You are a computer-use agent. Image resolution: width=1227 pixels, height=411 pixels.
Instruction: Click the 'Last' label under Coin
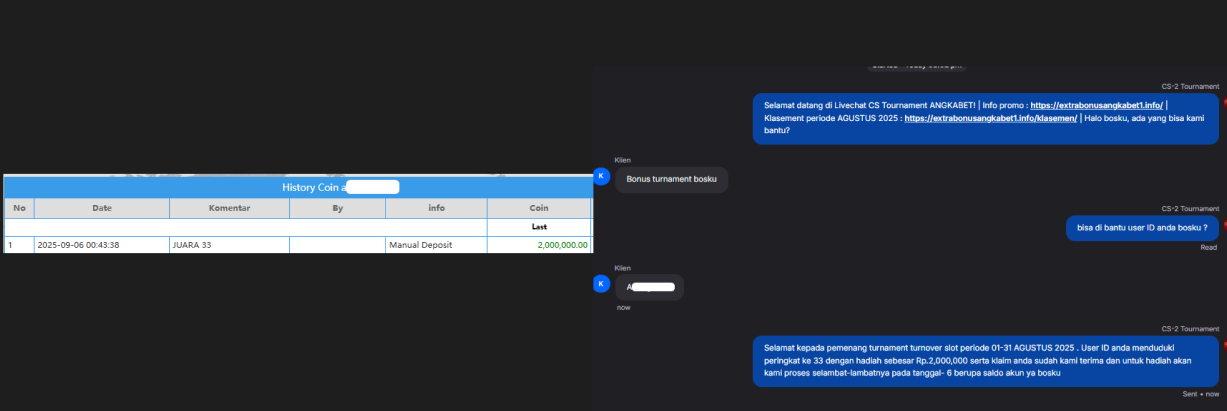539,227
